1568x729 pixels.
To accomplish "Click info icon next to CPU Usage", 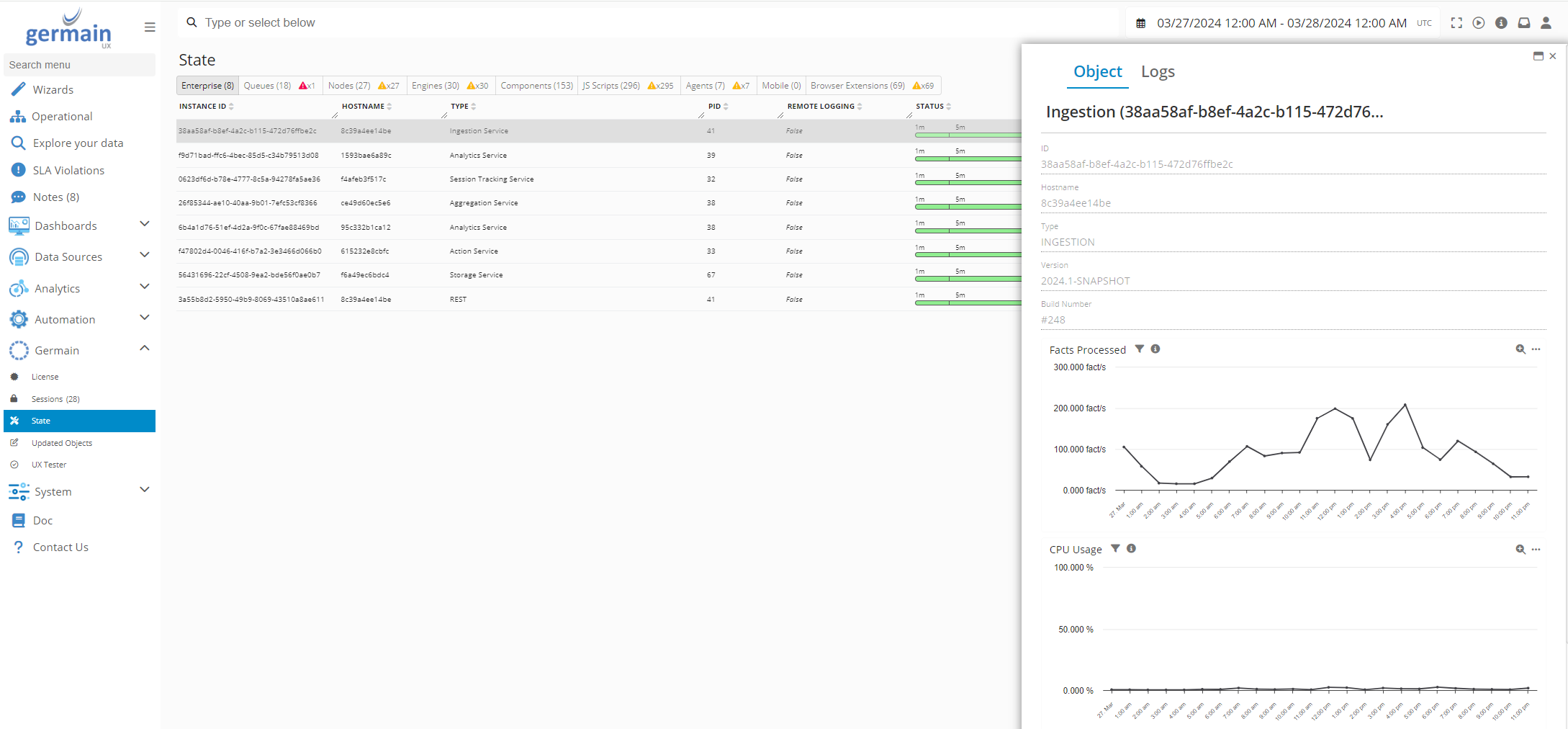I will [x=1131, y=549].
